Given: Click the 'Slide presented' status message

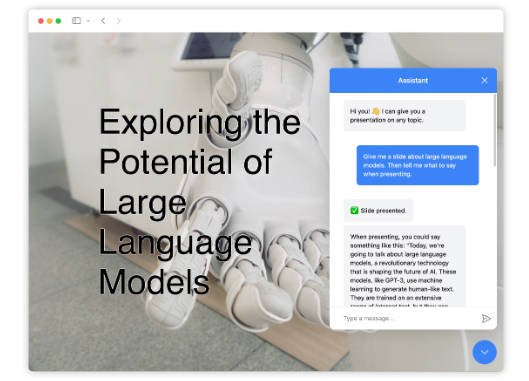Looking at the screenshot, I should (378, 211).
